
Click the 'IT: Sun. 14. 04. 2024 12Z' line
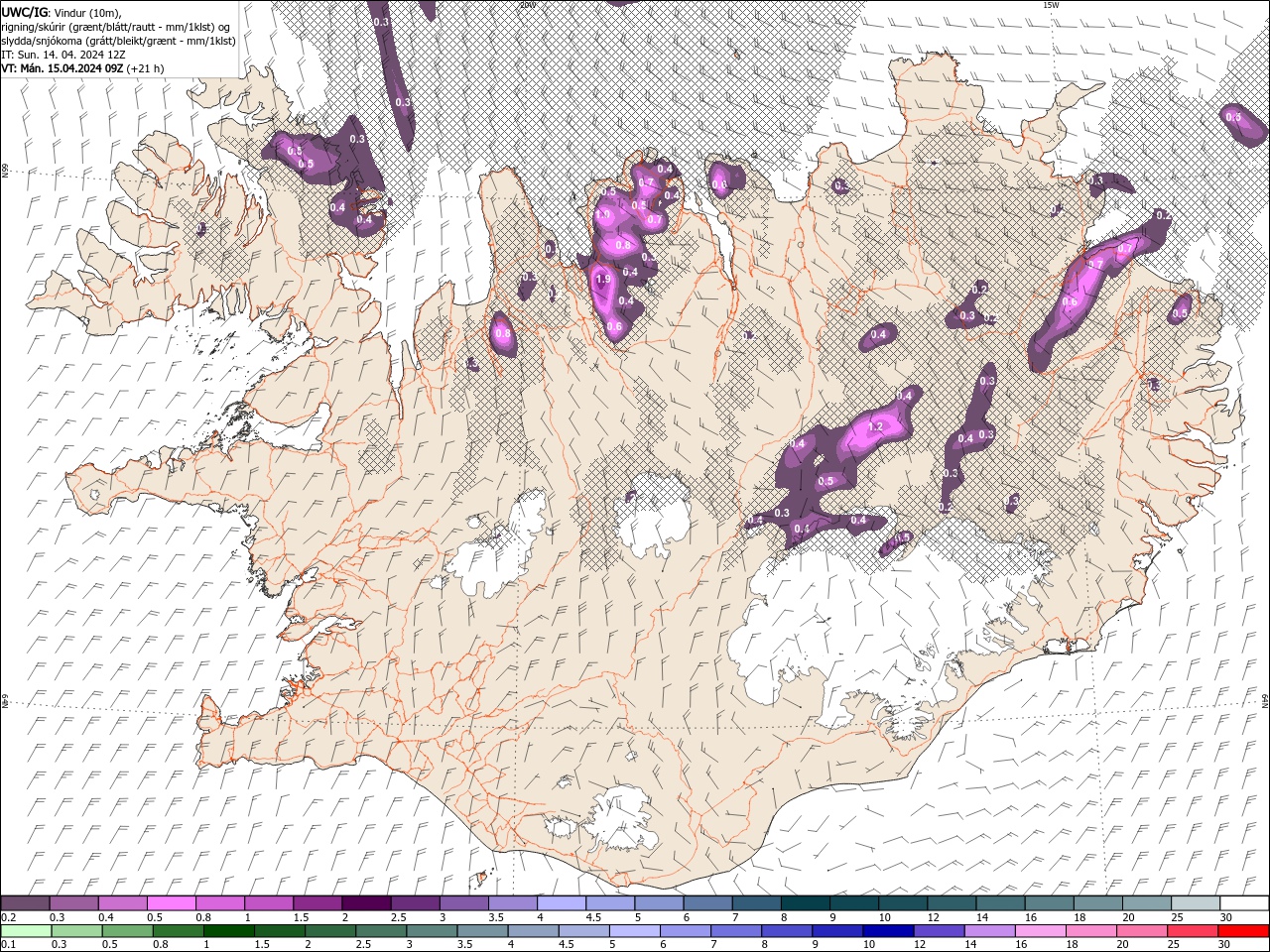[x=63, y=55]
